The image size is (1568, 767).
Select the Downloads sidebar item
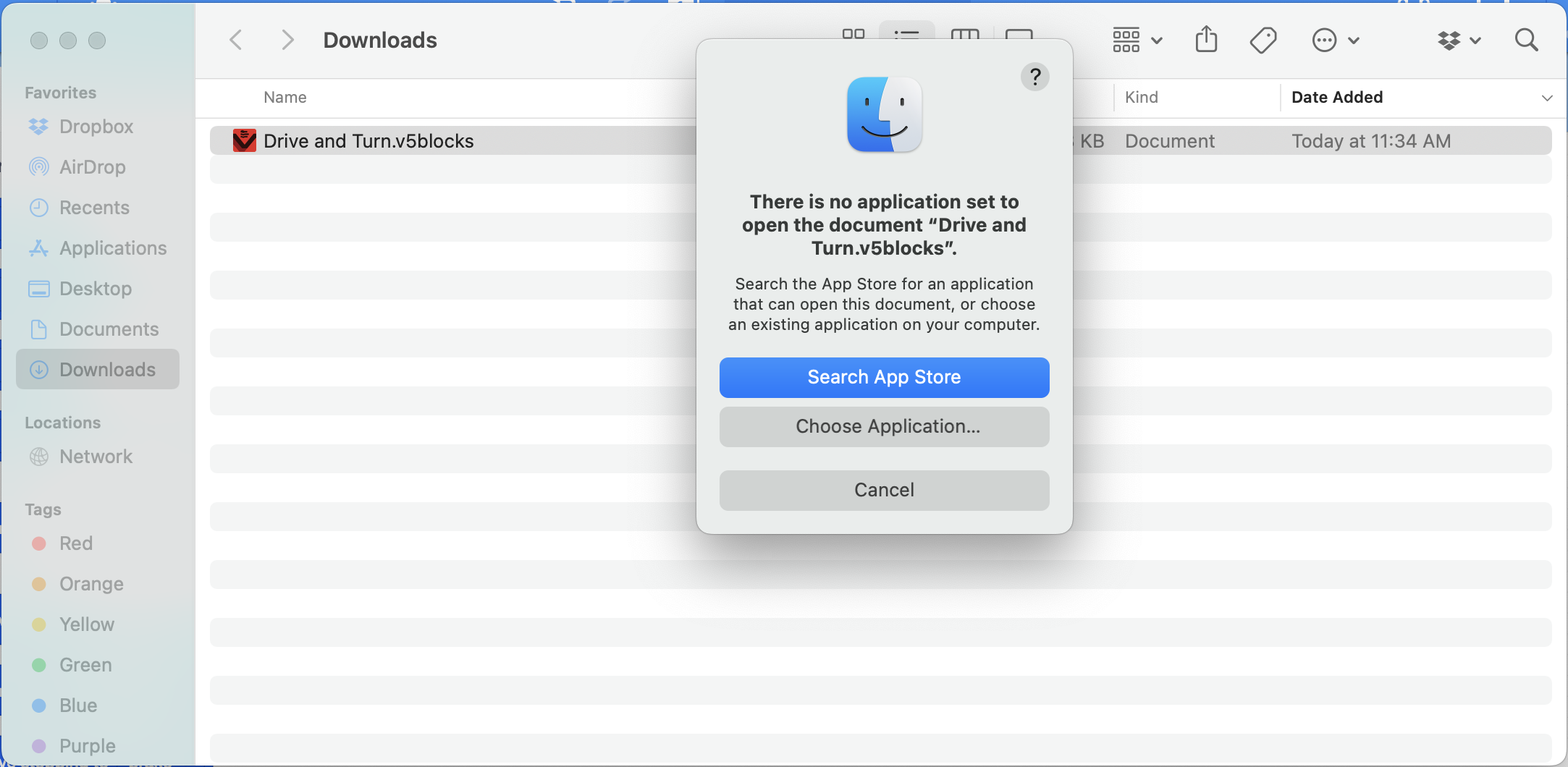tap(98, 370)
